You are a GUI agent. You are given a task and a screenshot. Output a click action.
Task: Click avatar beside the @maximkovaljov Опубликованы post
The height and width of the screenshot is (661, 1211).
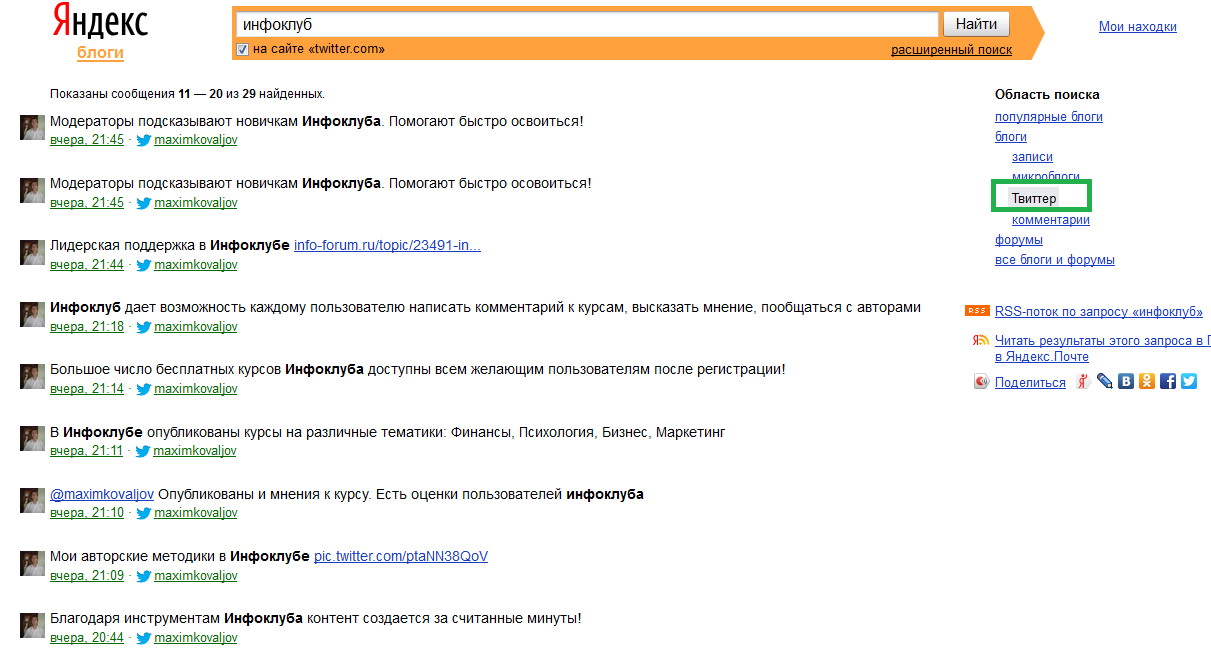[x=32, y=500]
